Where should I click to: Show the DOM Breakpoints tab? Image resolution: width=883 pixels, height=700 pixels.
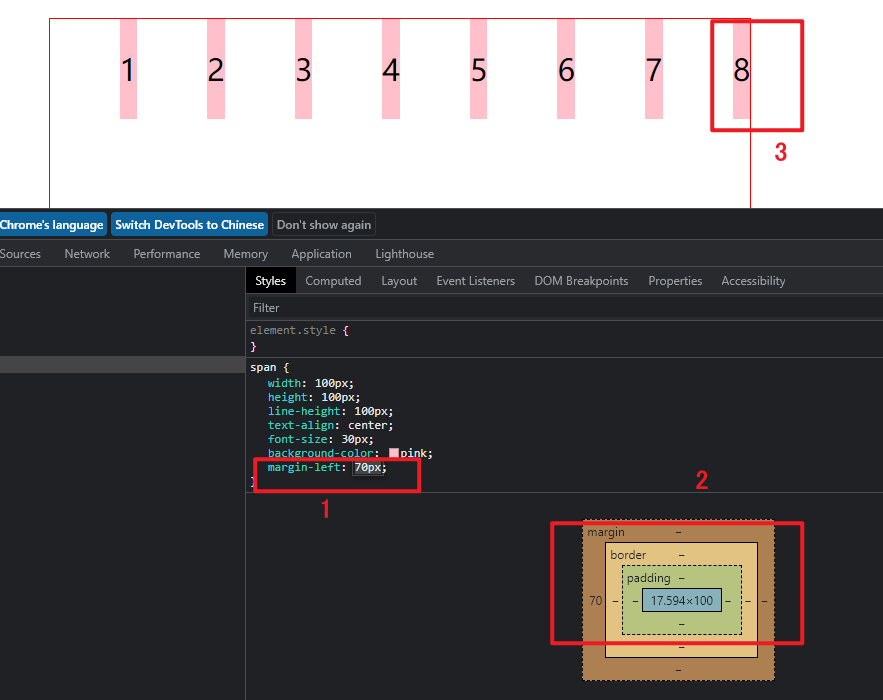(x=581, y=280)
